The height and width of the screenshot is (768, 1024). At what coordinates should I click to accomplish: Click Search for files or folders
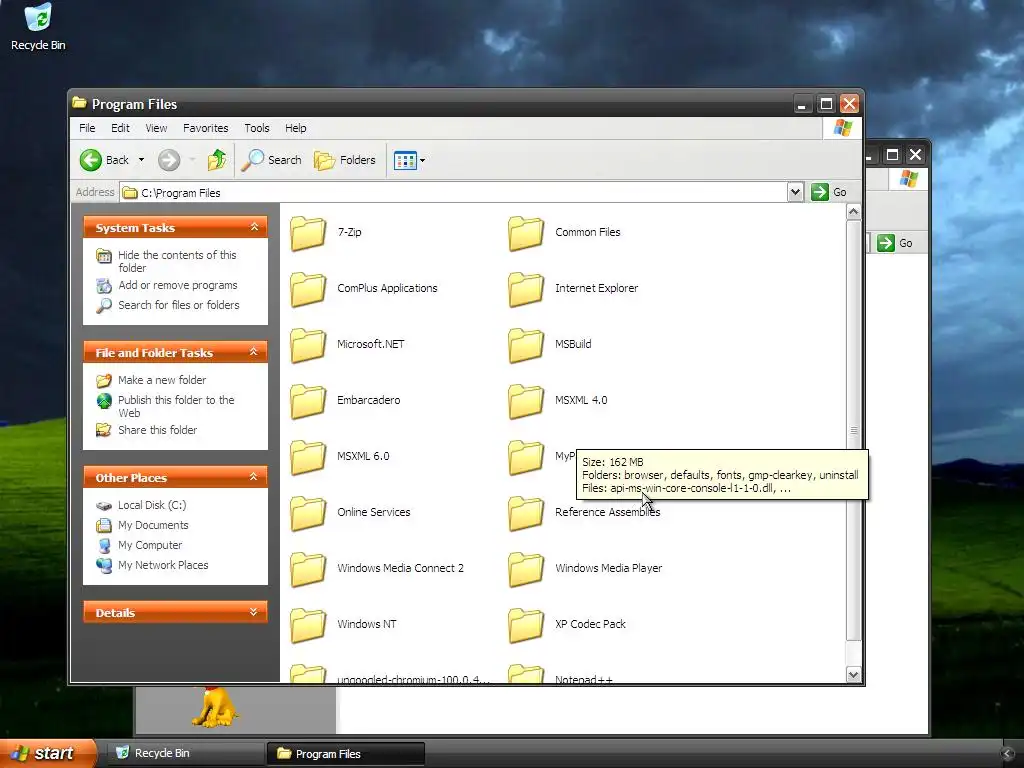(178, 305)
